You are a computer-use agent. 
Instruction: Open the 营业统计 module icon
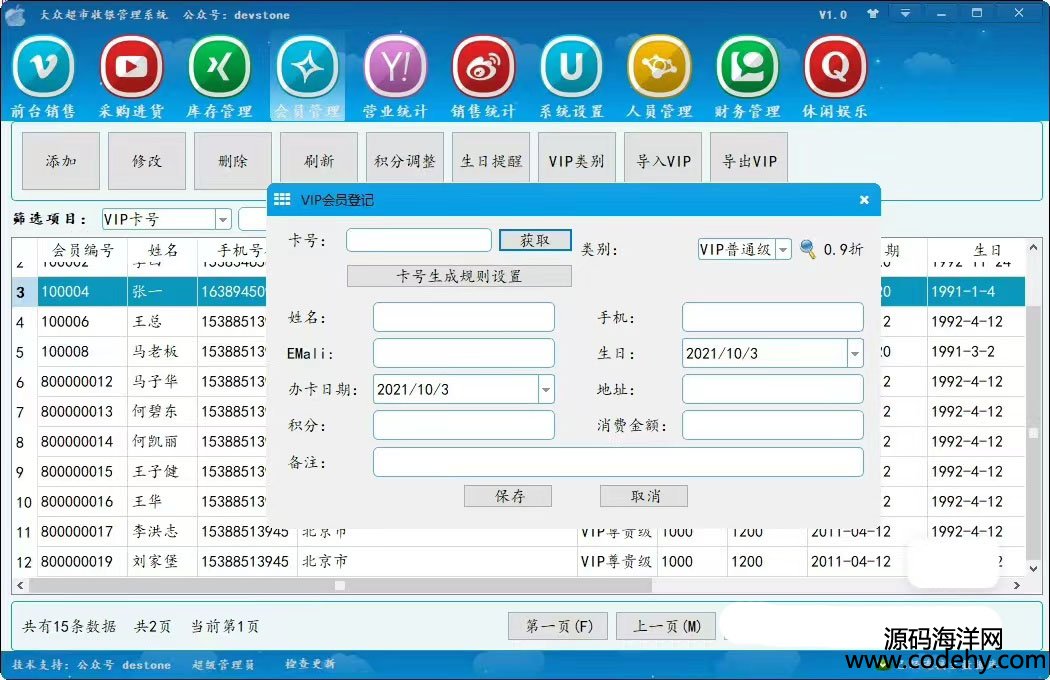tap(395, 77)
